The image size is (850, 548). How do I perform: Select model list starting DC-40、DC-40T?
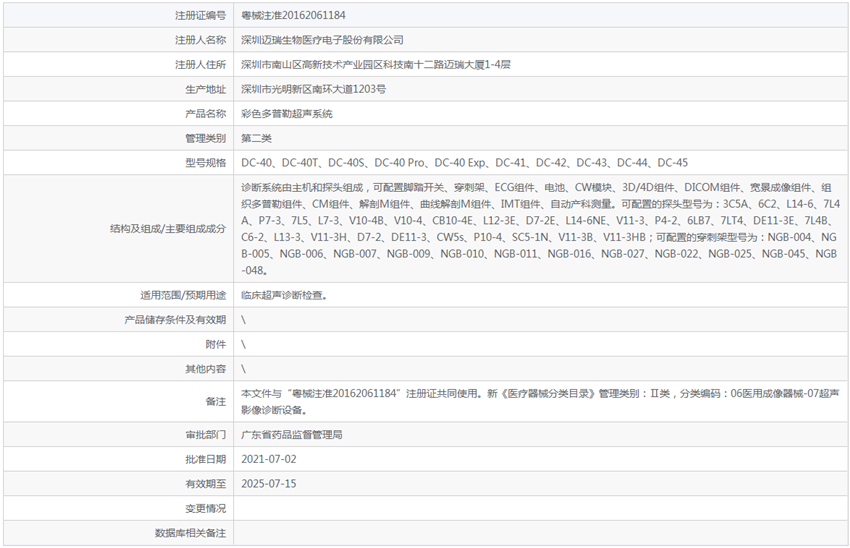point(465,163)
